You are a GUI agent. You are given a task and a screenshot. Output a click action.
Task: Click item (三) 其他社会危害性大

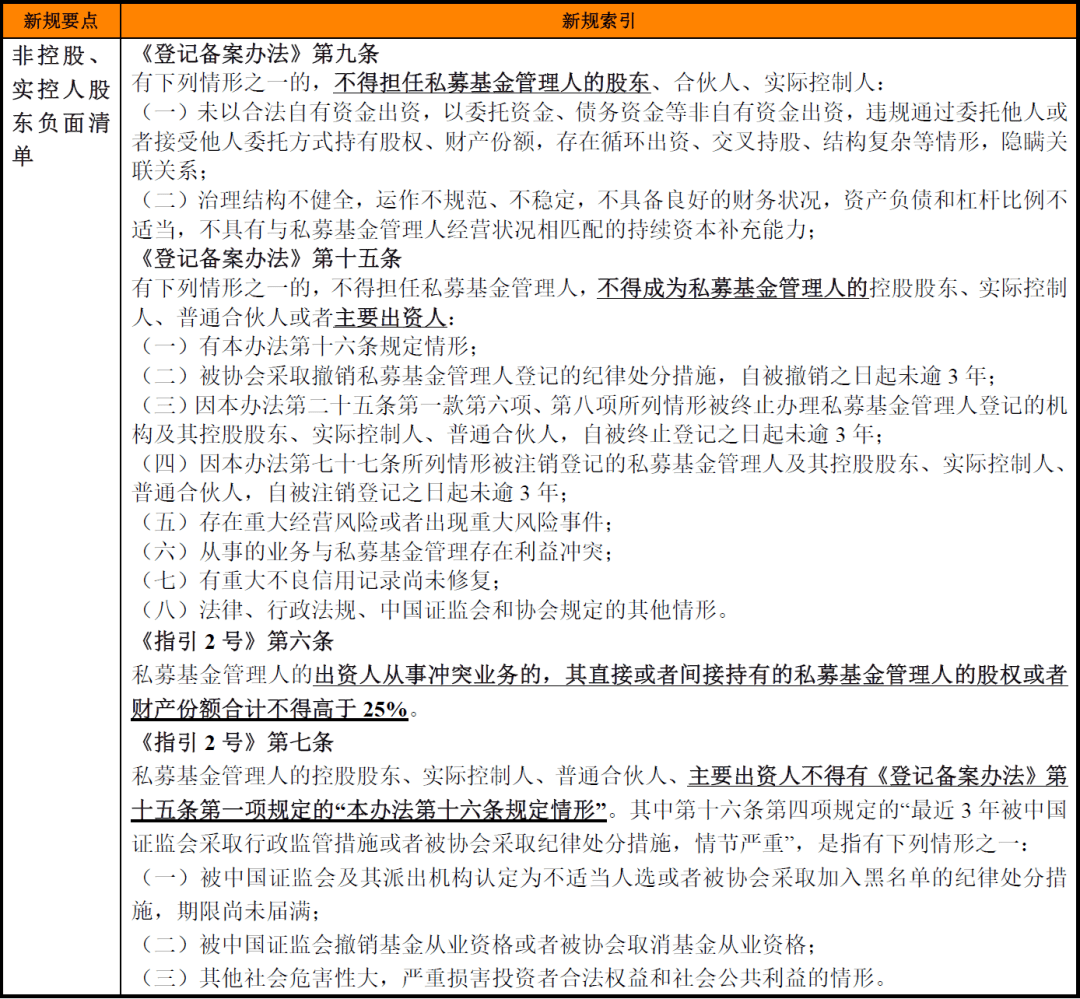510,978
